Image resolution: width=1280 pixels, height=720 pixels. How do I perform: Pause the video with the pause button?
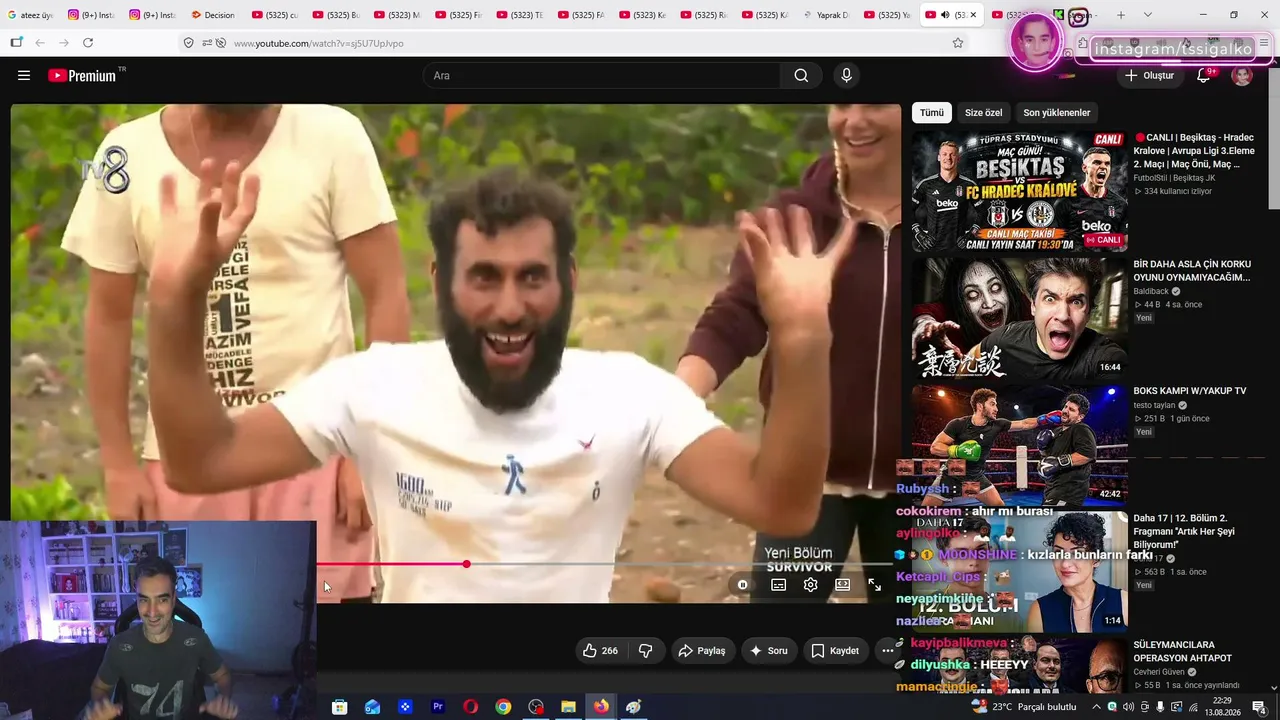742,585
